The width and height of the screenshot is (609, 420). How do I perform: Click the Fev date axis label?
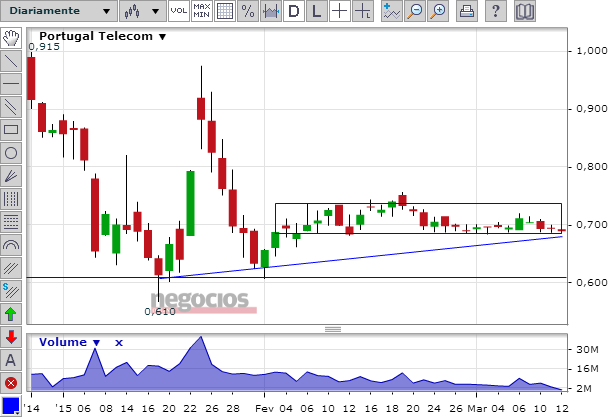[x=264, y=409]
